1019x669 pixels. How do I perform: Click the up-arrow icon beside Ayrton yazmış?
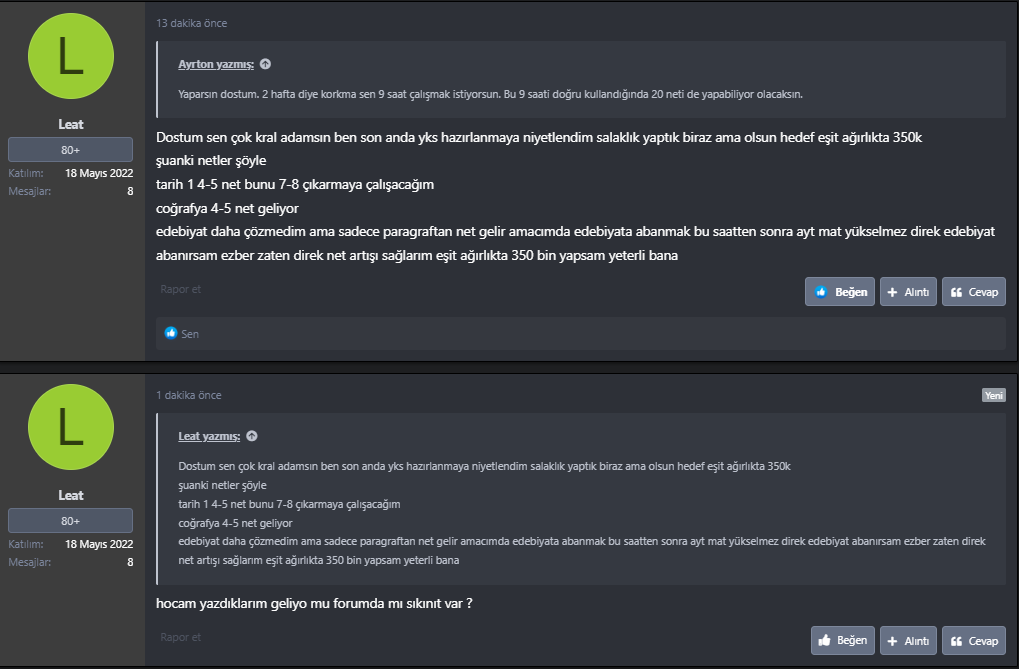tap(266, 64)
